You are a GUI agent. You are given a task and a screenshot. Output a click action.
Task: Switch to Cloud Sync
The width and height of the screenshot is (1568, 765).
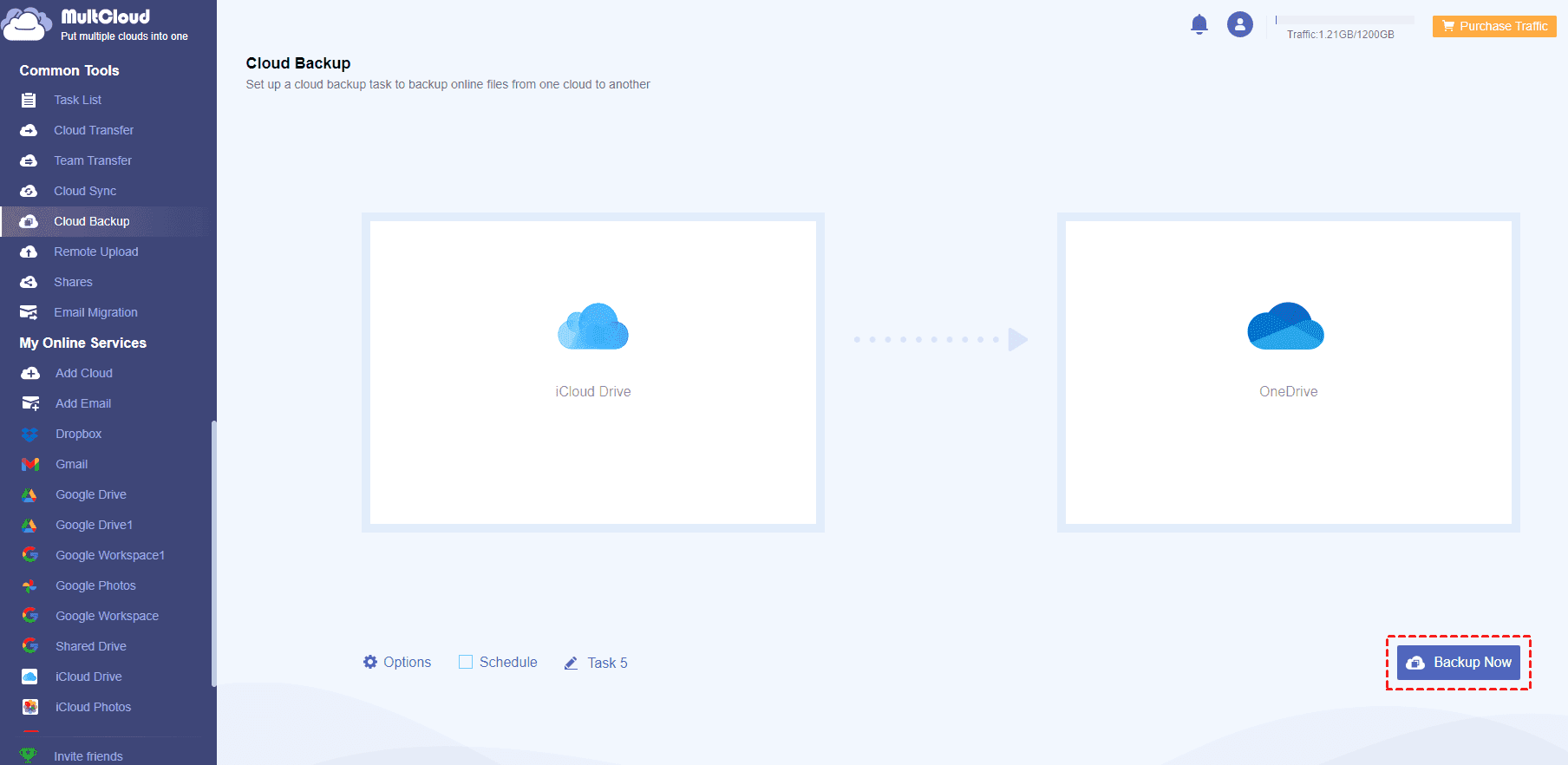(x=85, y=191)
